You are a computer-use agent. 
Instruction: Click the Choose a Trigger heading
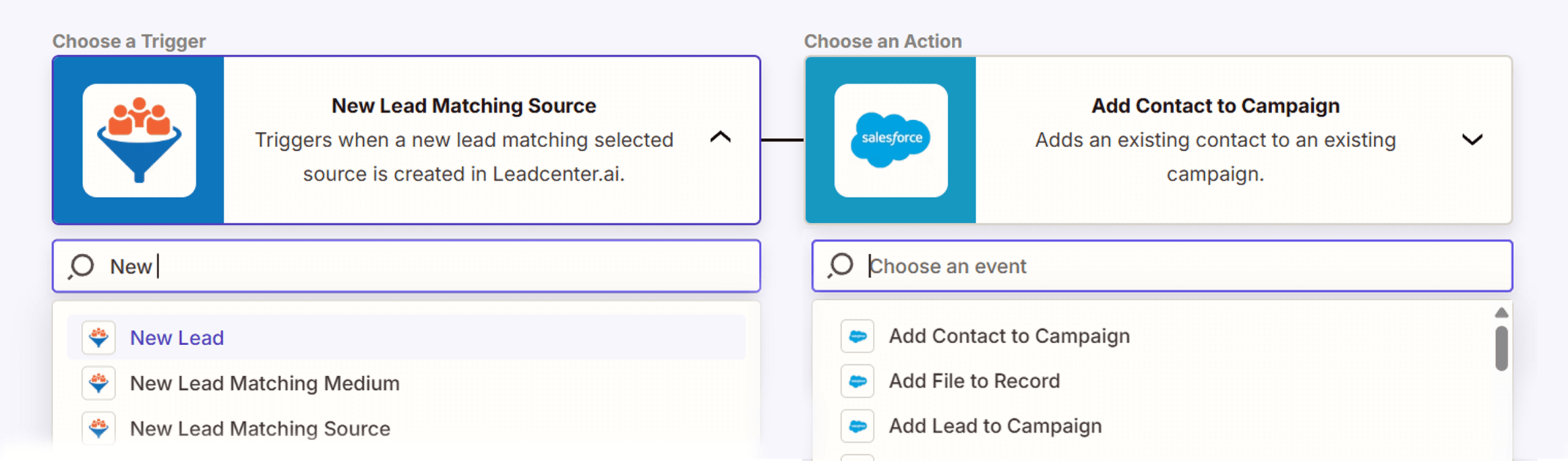point(129,41)
